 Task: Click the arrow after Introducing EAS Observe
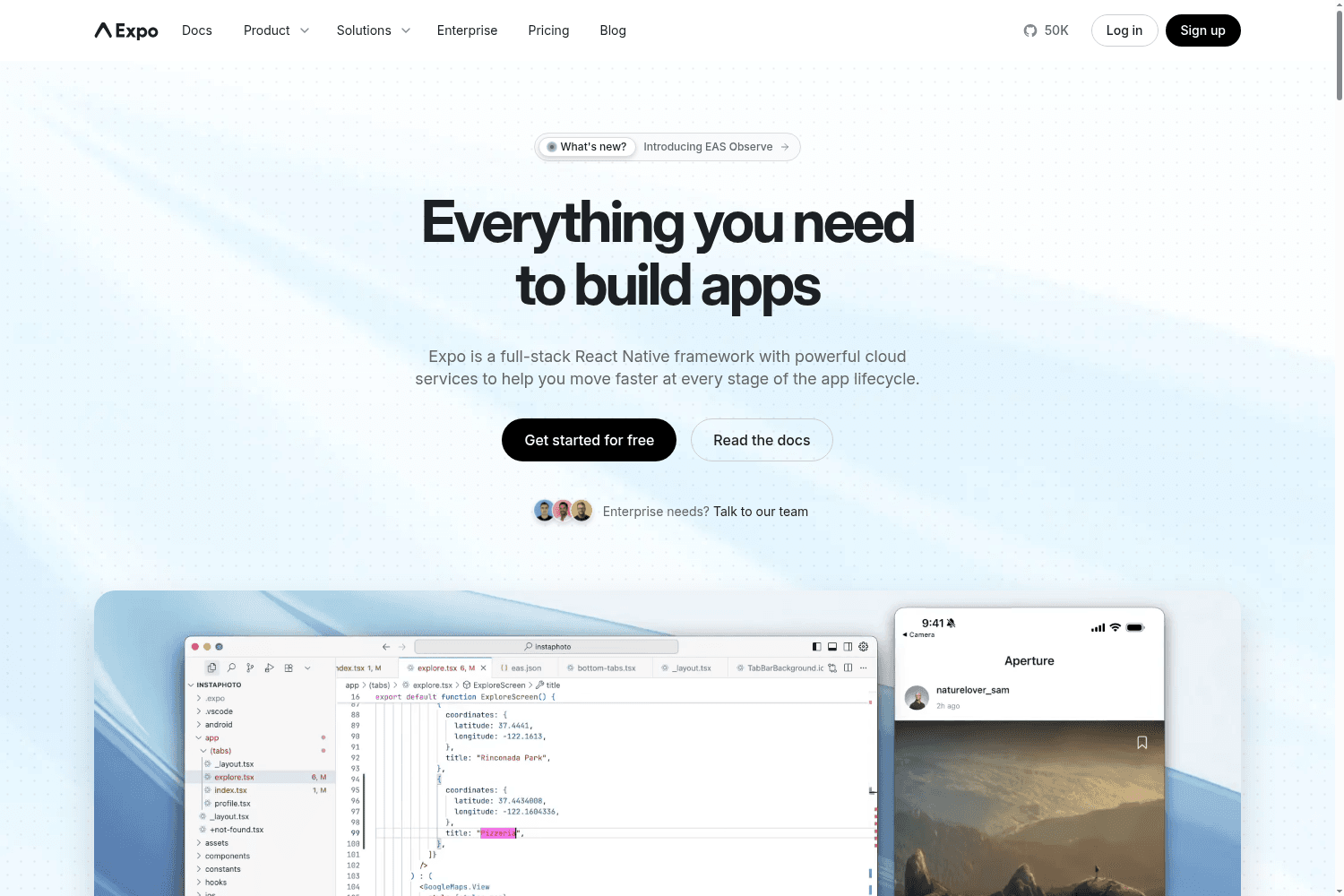point(785,147)
